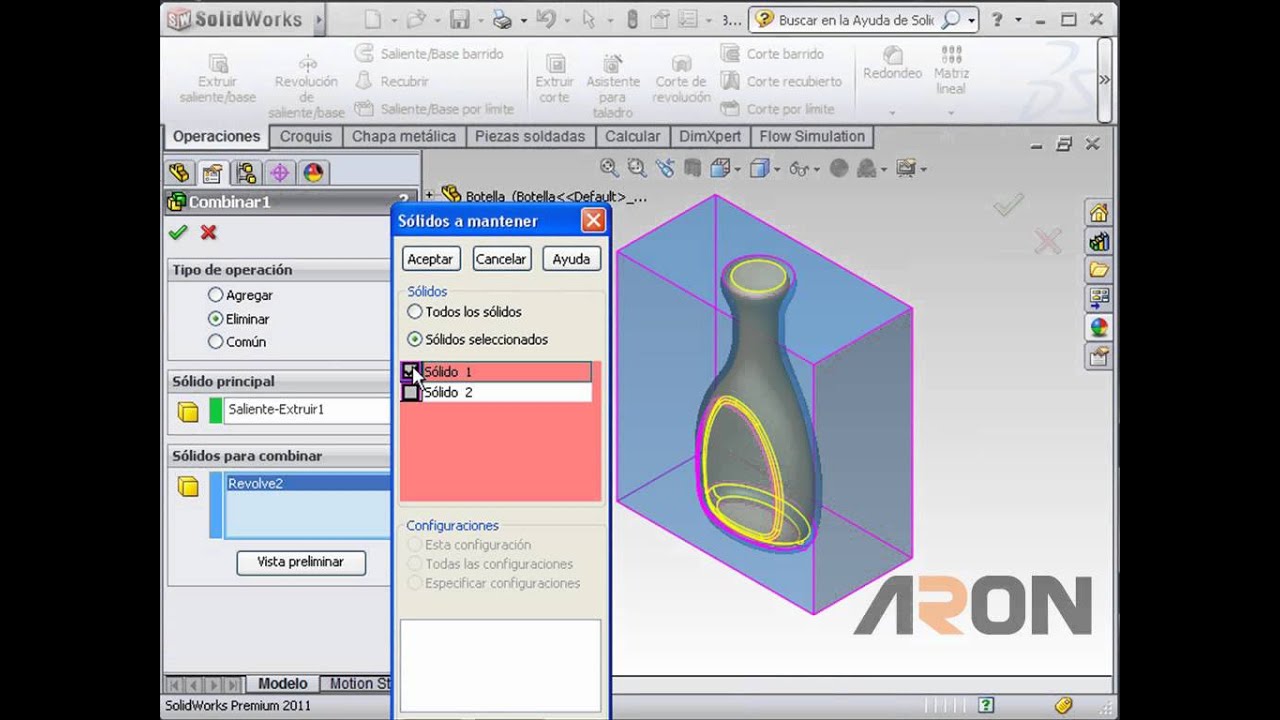Open the Save dropdown arrow

(479, 20)
